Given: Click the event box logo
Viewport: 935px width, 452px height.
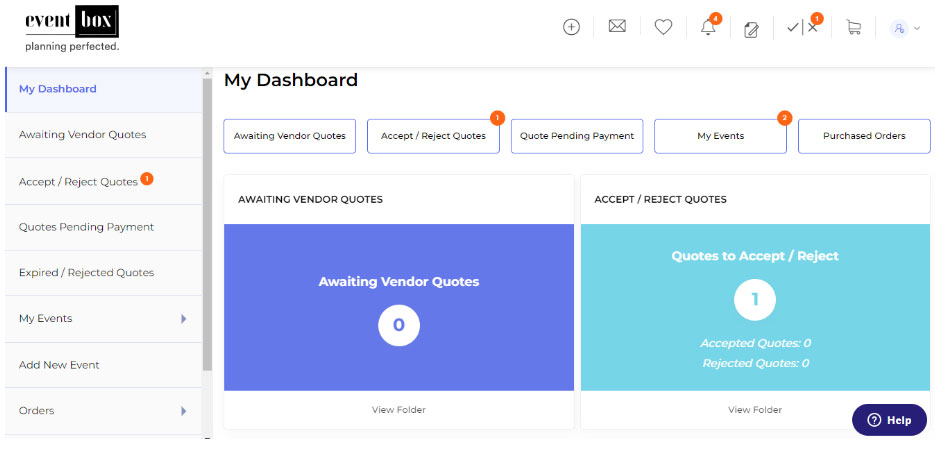Looking at the screenshot, I should 72,28.
